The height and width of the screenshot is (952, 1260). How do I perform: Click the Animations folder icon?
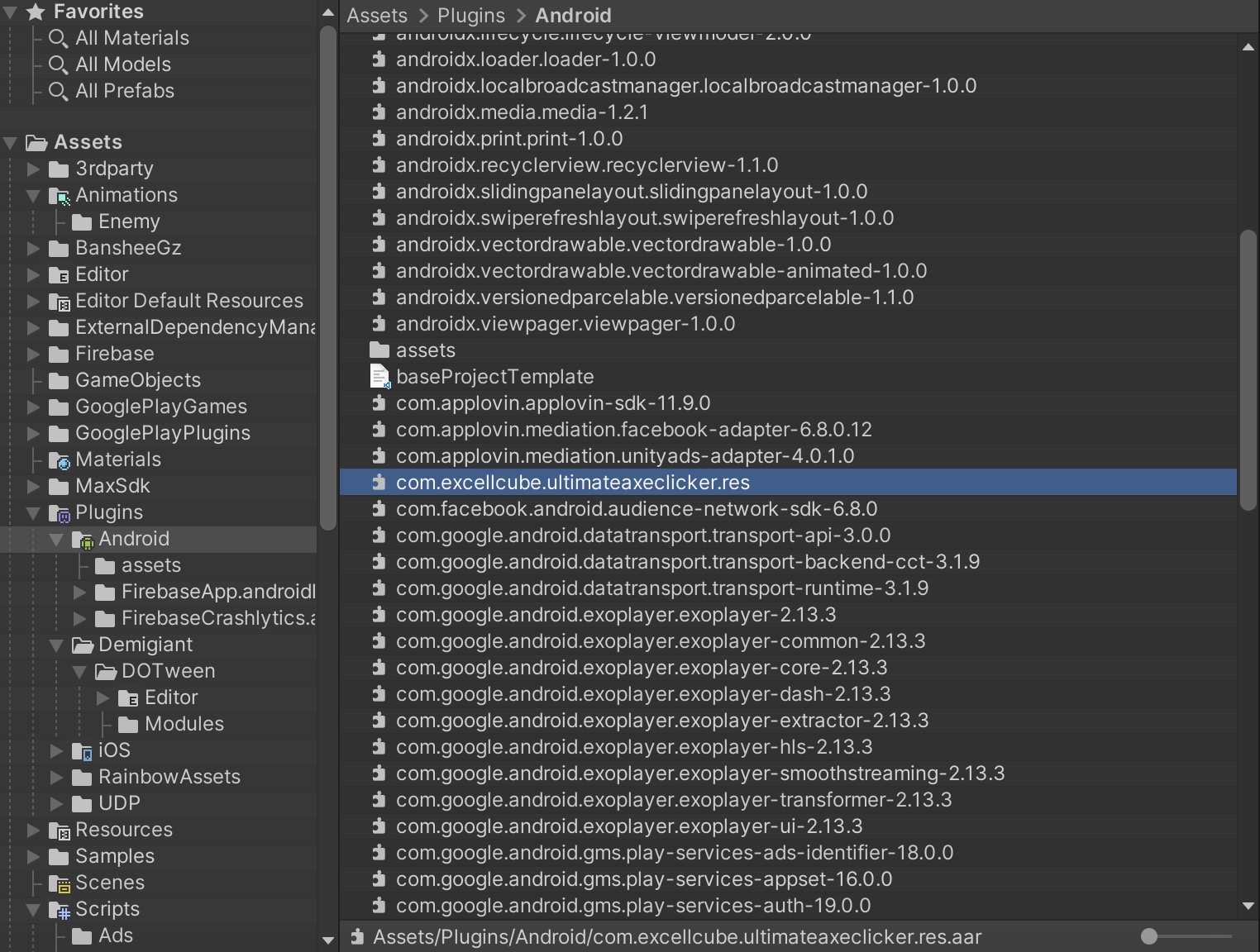pos(60,196)
